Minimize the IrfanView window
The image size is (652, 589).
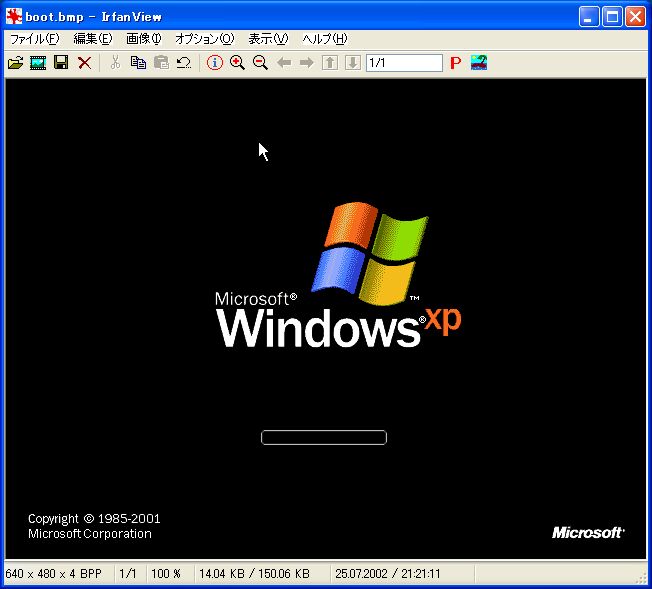589,17
